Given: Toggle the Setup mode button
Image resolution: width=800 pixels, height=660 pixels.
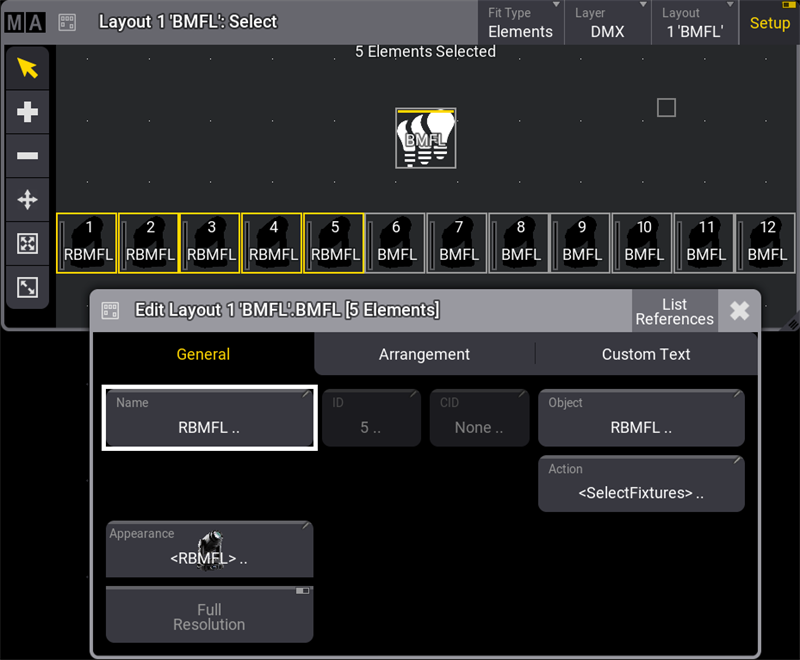Looking at the screenshot, I should pyautogui.click(x=769, y=22).
